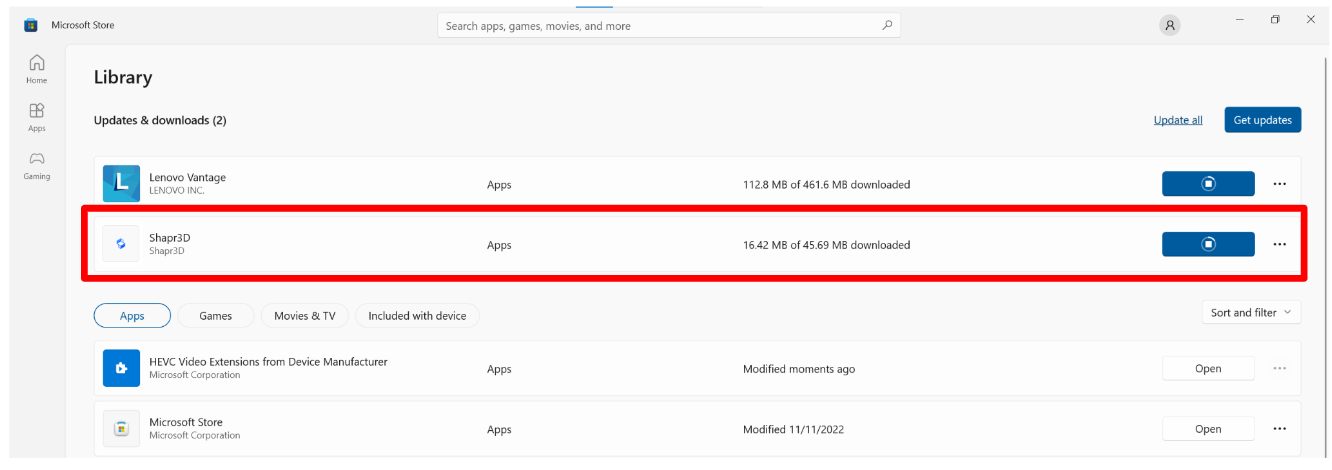Select the Movies & TV filter tab
The height and width of the screenshot is (470, 1332).
(x=305, y=316)
